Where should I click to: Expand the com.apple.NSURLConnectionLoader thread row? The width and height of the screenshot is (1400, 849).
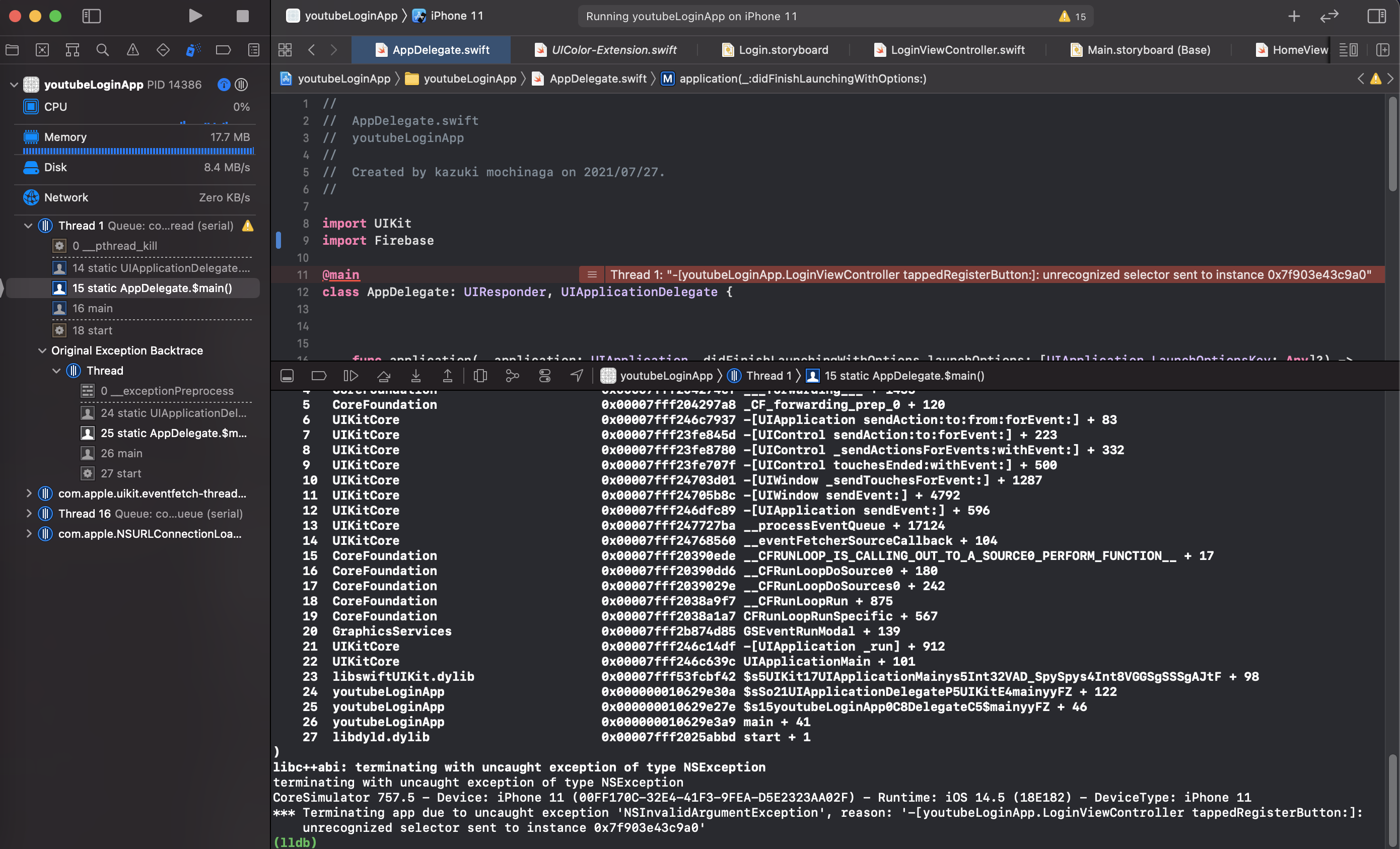pos(28,534)
